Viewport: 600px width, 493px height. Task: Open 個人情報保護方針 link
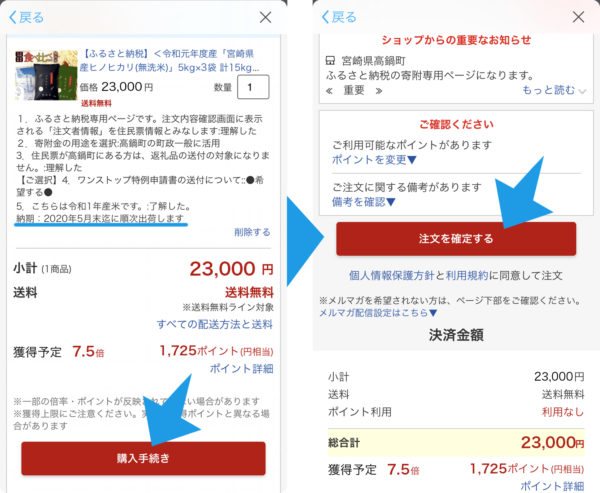click(x=391, y=275)
